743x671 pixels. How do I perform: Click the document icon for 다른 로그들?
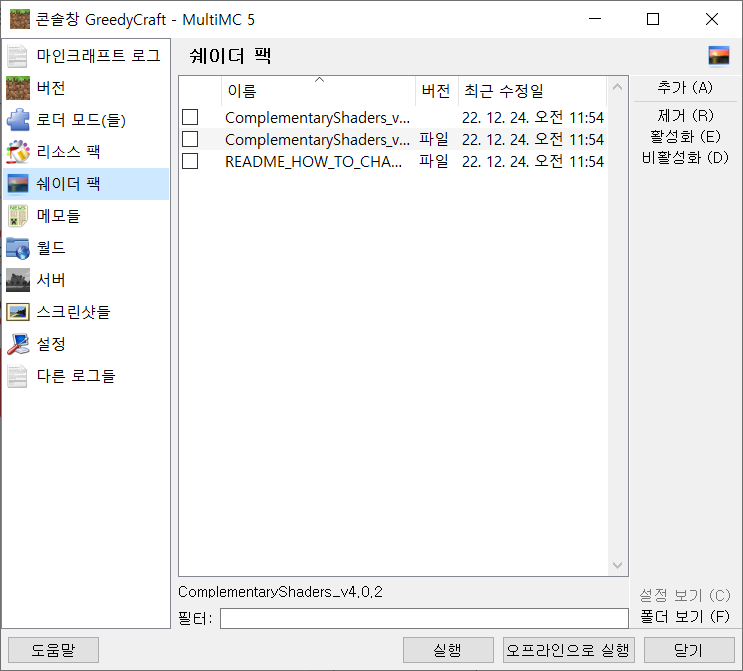(x=18, y=376)
